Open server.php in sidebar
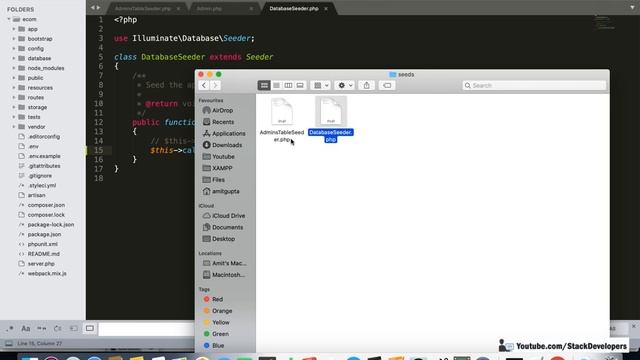 pyautogui.click(x=41, y=264)
